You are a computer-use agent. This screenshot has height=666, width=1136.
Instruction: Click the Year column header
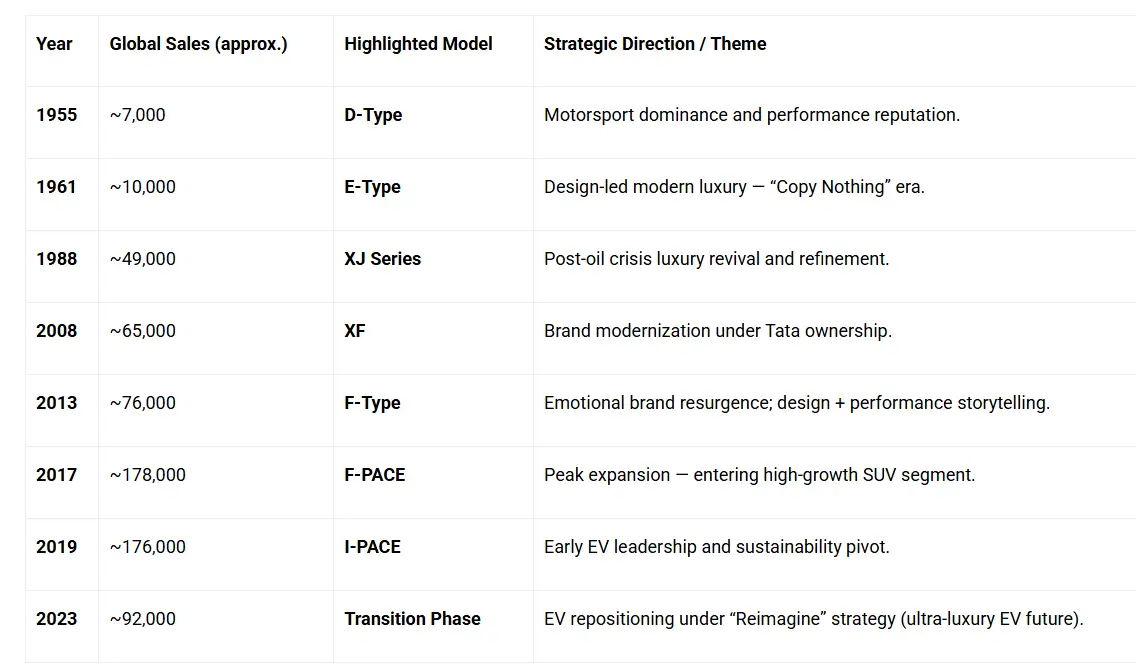click(54, 44)
